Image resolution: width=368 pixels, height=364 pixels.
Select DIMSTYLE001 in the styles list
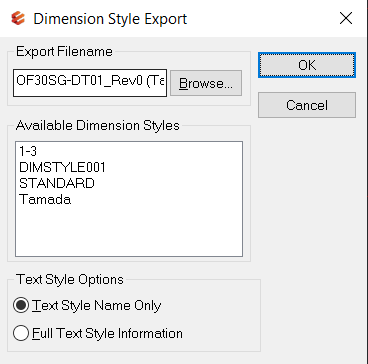(62, 167)
